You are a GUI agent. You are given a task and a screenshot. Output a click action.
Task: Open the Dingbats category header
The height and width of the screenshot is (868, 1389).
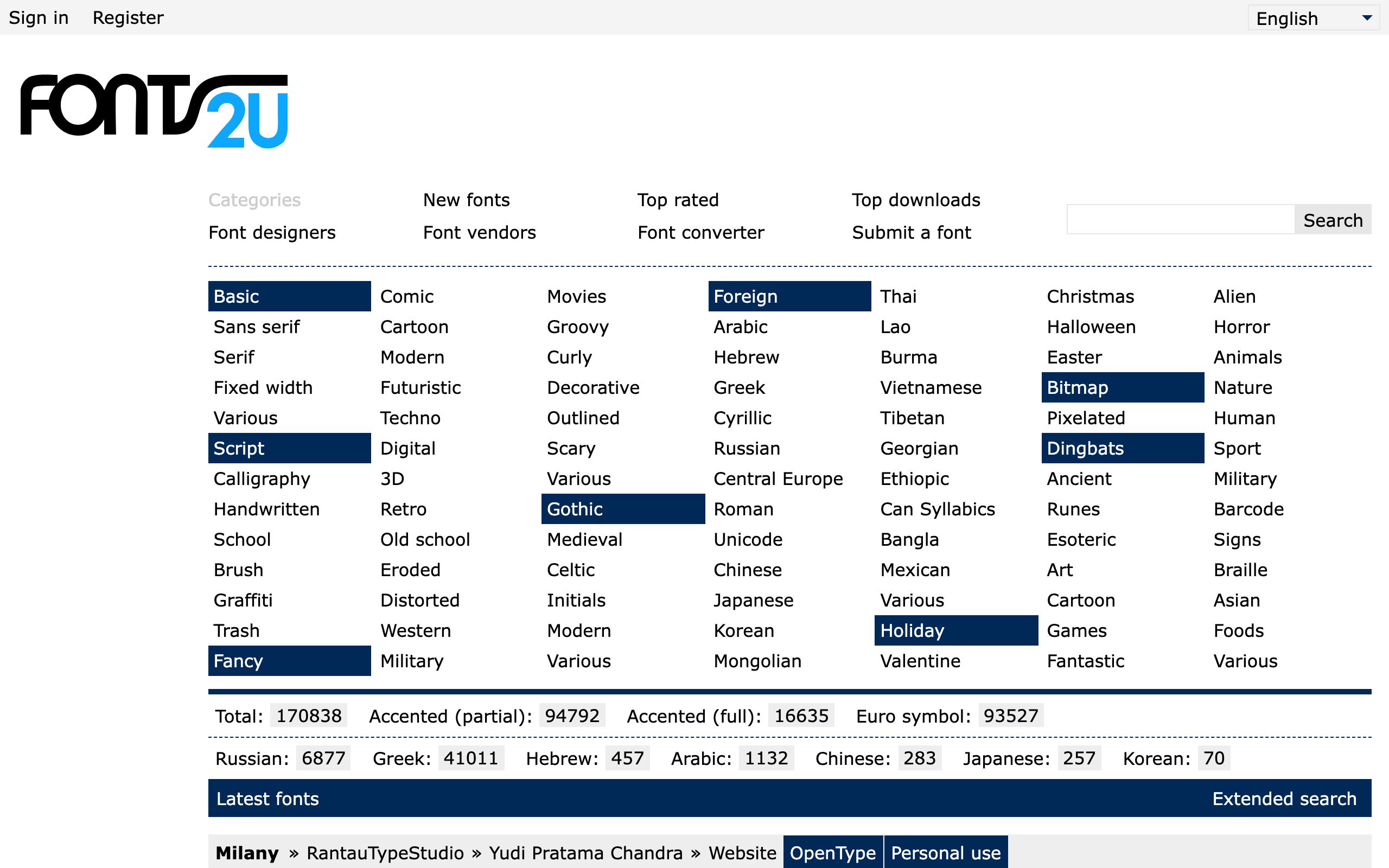pyautogui.click(x=1123, y=448)
